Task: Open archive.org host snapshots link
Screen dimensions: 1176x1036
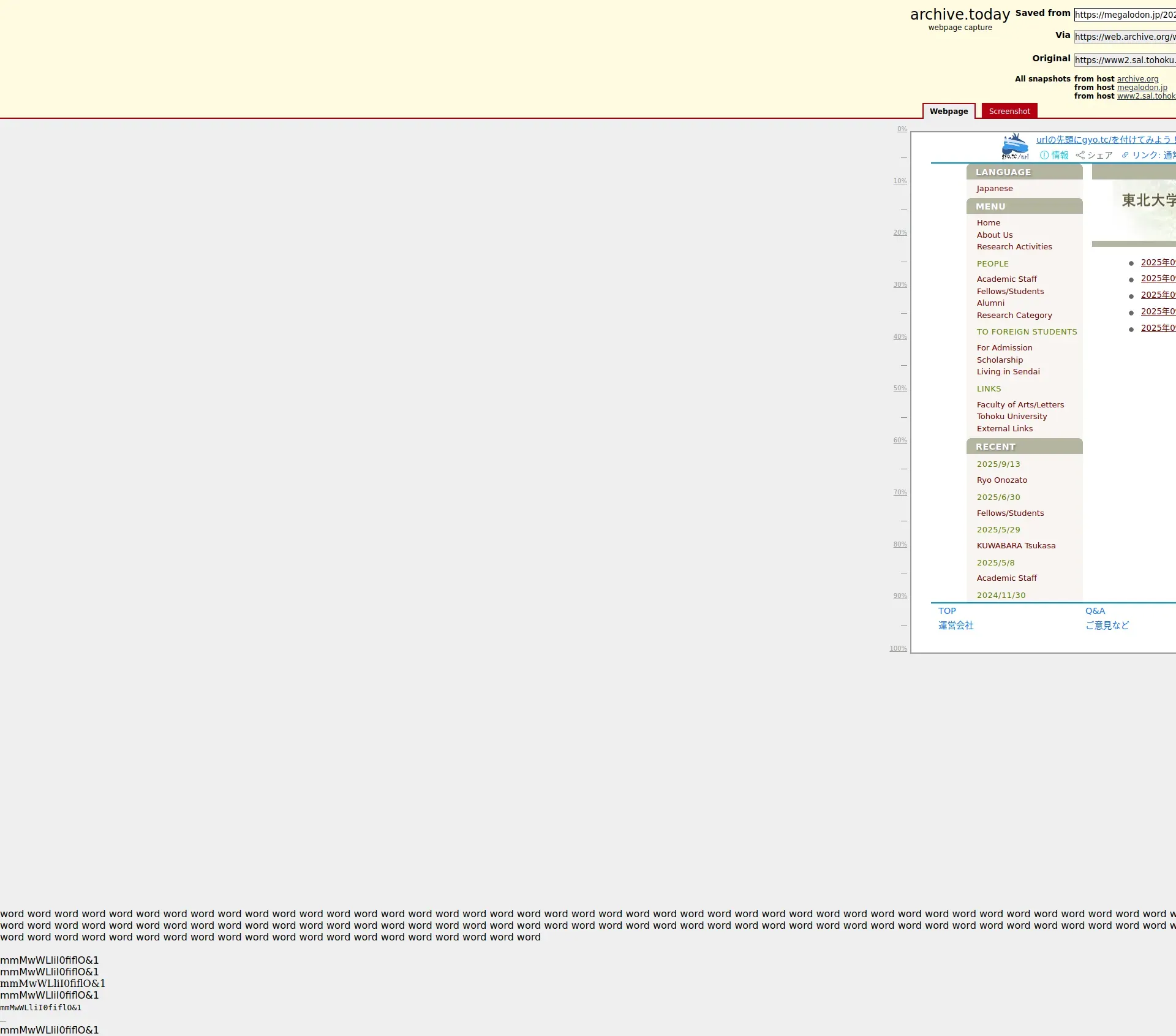Action: coord(1137,79)
